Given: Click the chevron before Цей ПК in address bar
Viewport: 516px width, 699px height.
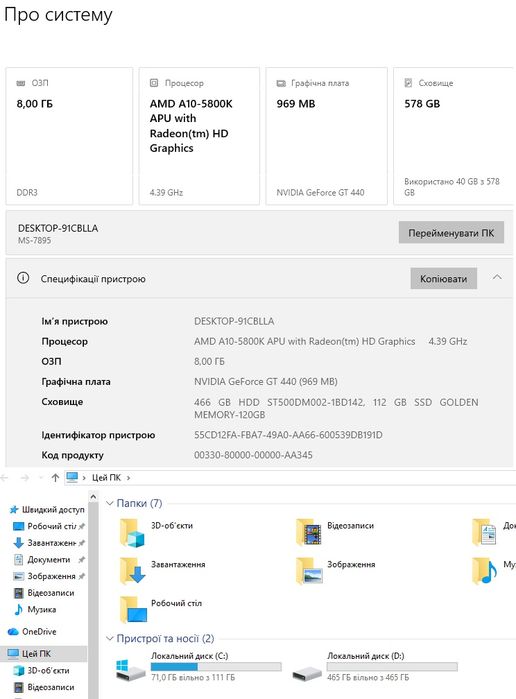Looking at the screenshot, I should 84,478.
